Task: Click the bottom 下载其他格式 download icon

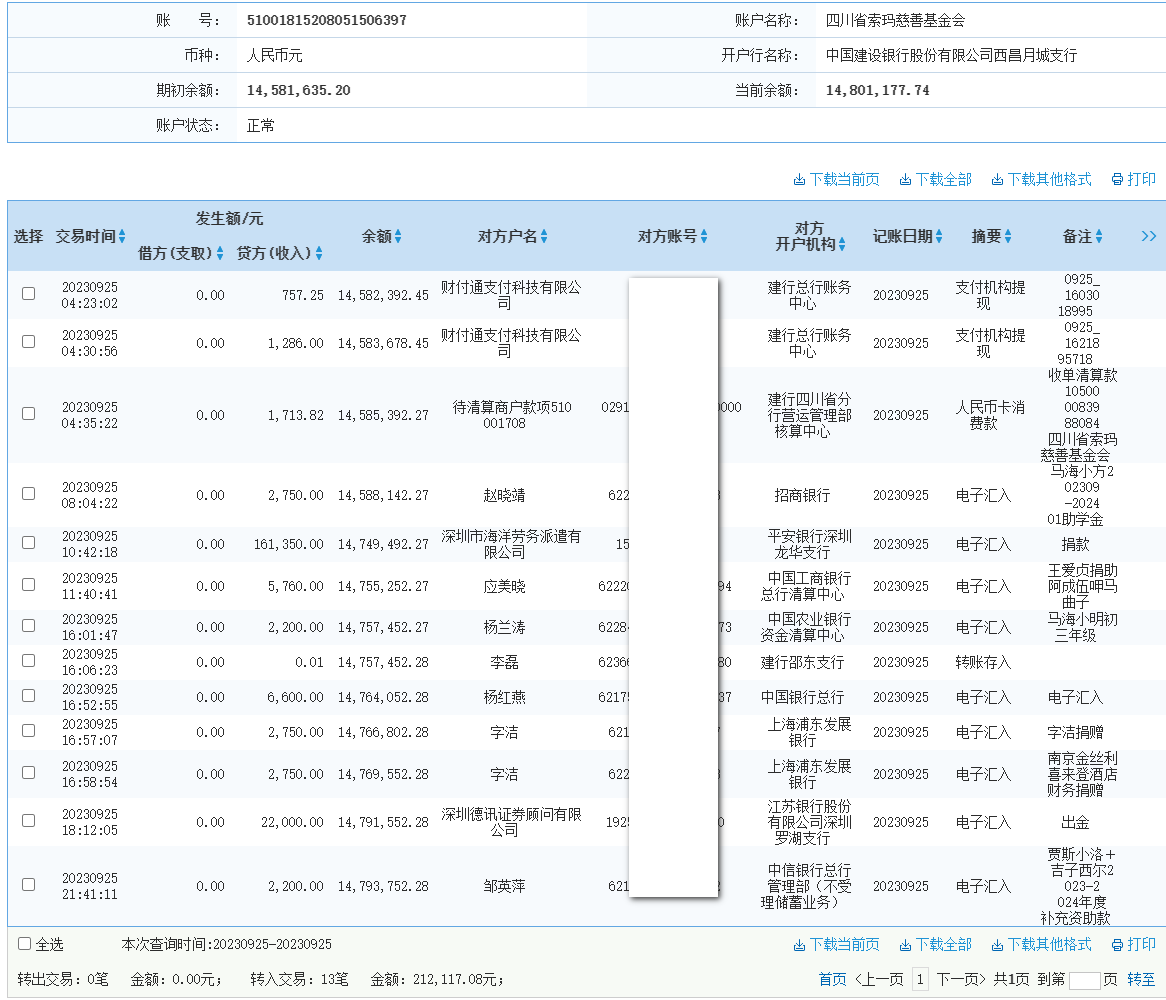Action: pyautogui.click(x=997, y=945)
